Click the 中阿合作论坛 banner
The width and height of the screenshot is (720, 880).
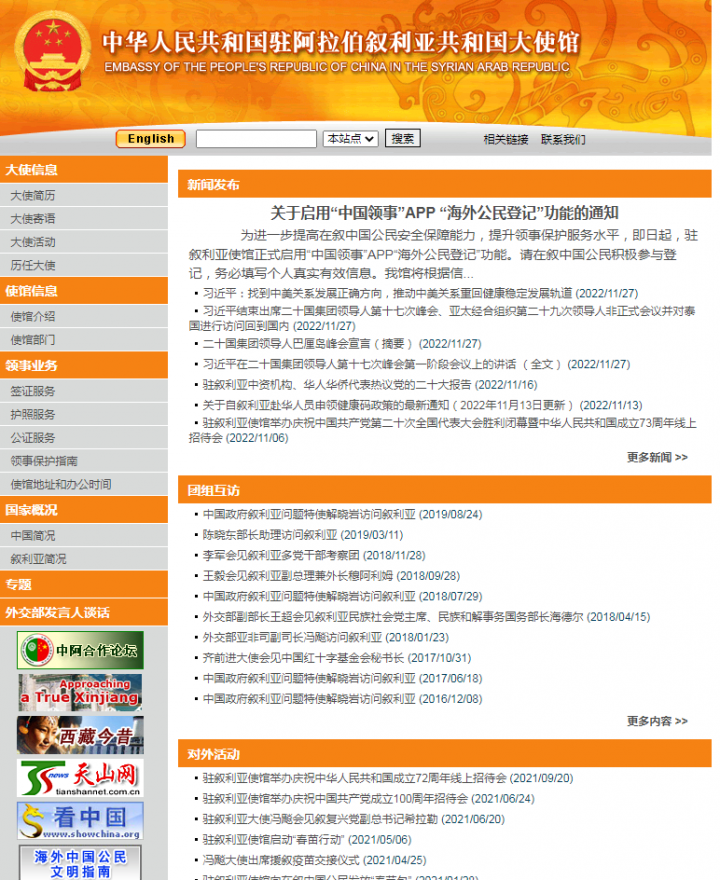point(80,650)
